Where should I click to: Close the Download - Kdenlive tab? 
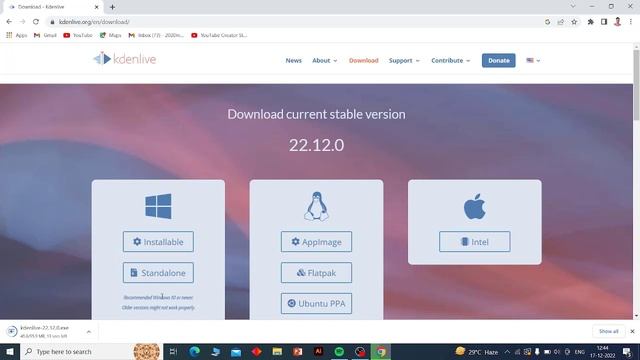97,7
